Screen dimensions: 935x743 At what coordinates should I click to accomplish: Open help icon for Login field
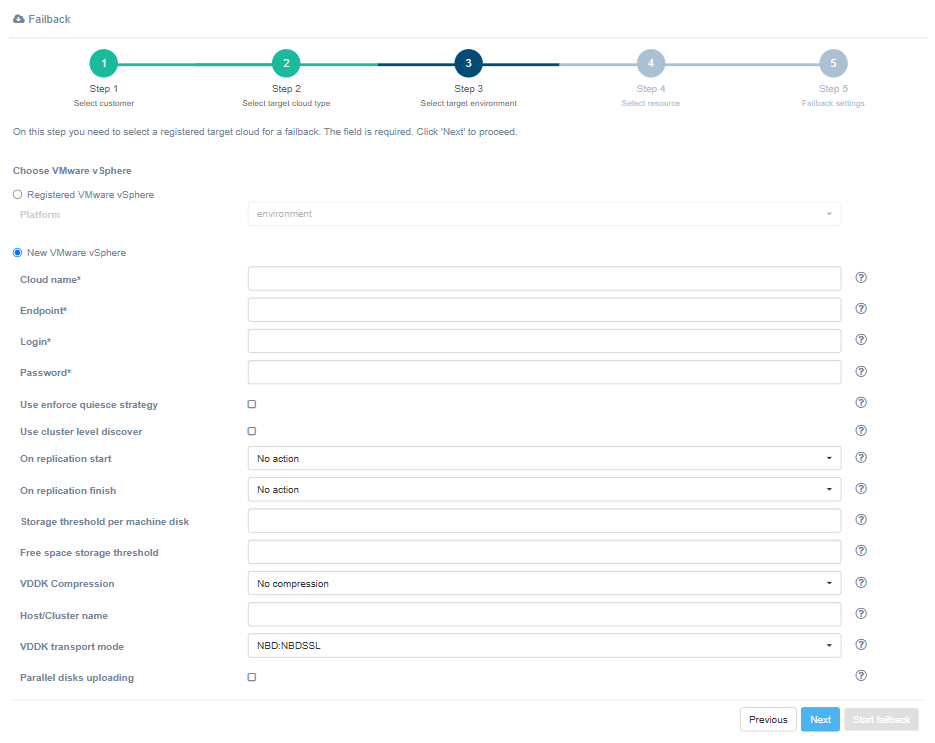[860, 339]
